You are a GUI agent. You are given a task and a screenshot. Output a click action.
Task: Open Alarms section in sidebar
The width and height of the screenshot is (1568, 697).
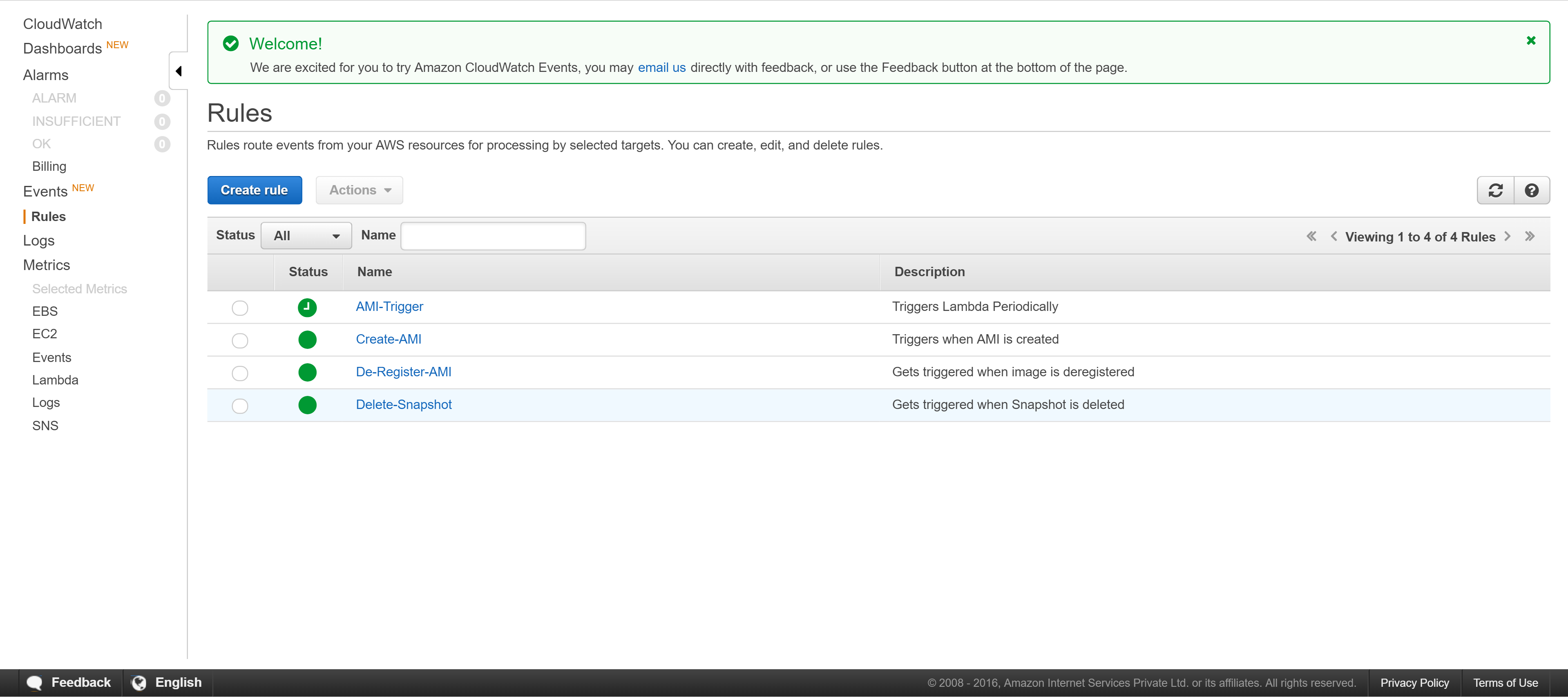46,75
